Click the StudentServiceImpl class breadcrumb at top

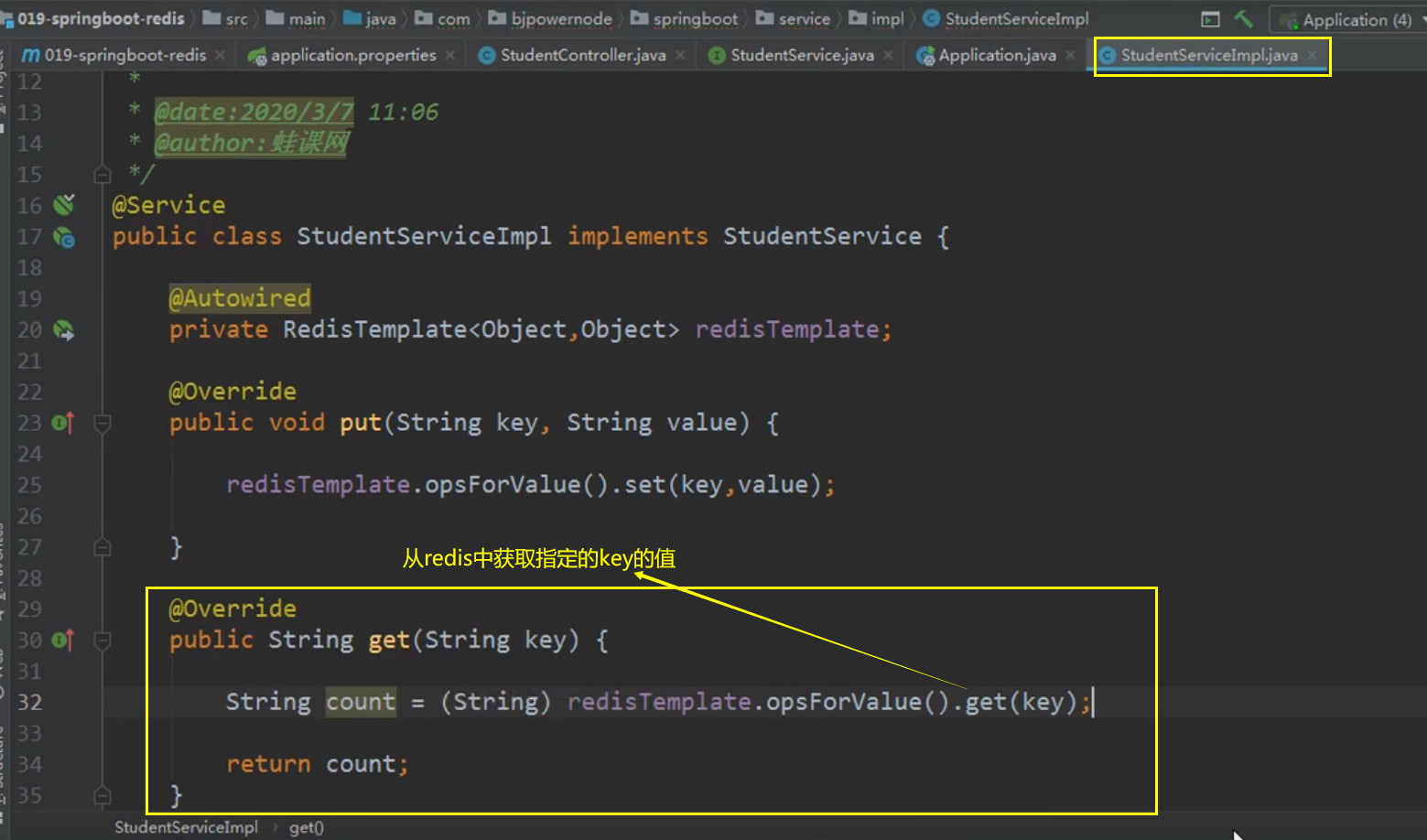1005,18
